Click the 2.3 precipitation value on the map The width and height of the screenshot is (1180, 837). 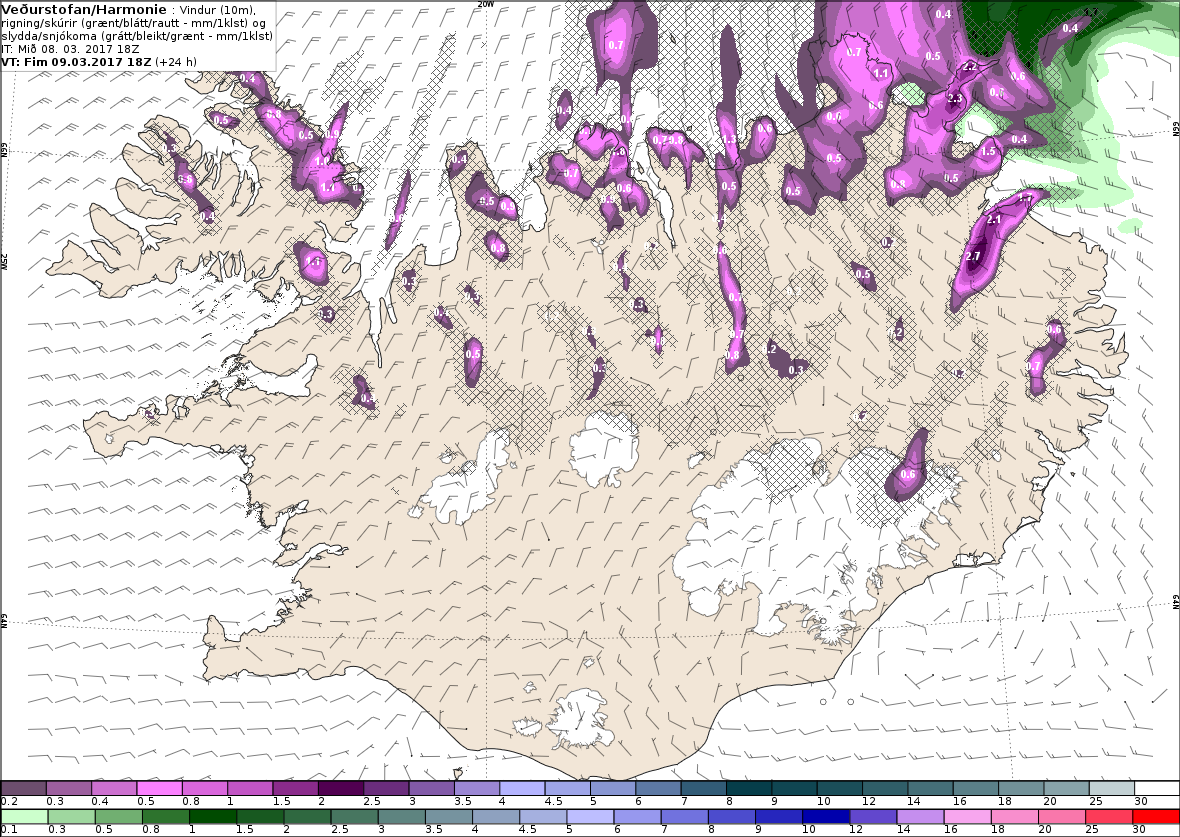pyautogui.click(x=955, y=99)
